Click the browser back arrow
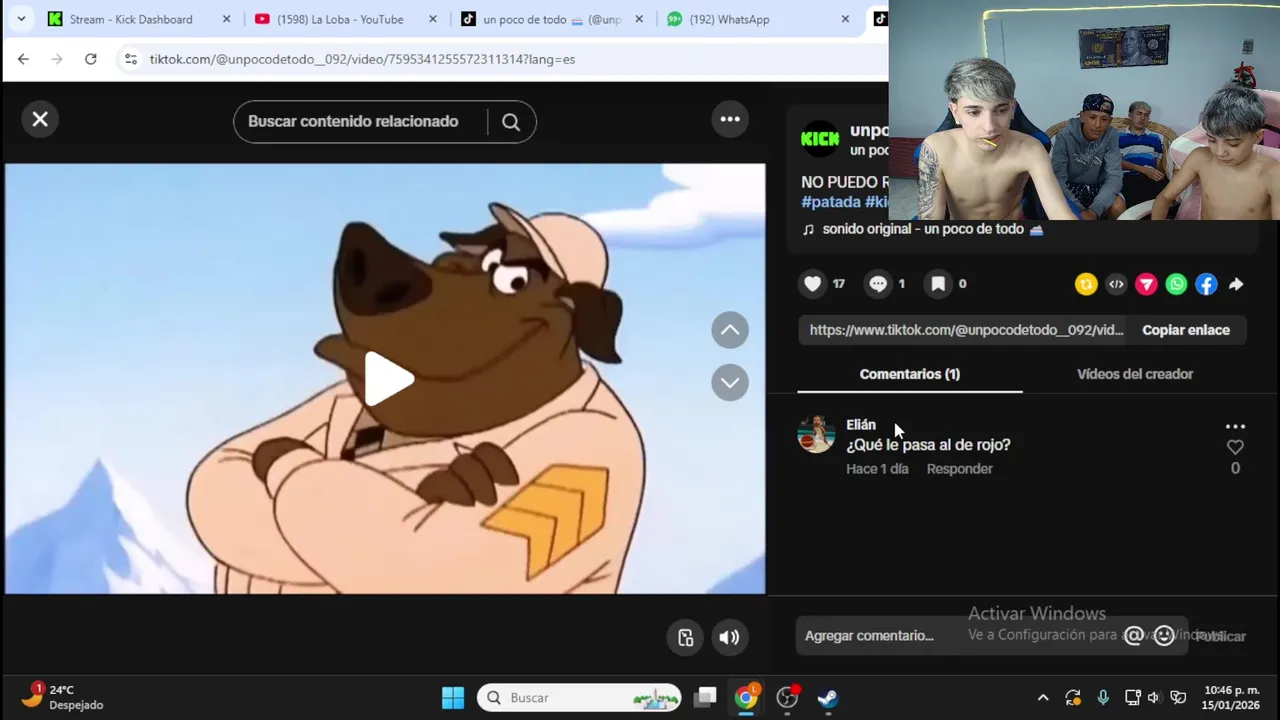Image resolution: width=1280 pixels, height=720 pixels. [23, 59]
